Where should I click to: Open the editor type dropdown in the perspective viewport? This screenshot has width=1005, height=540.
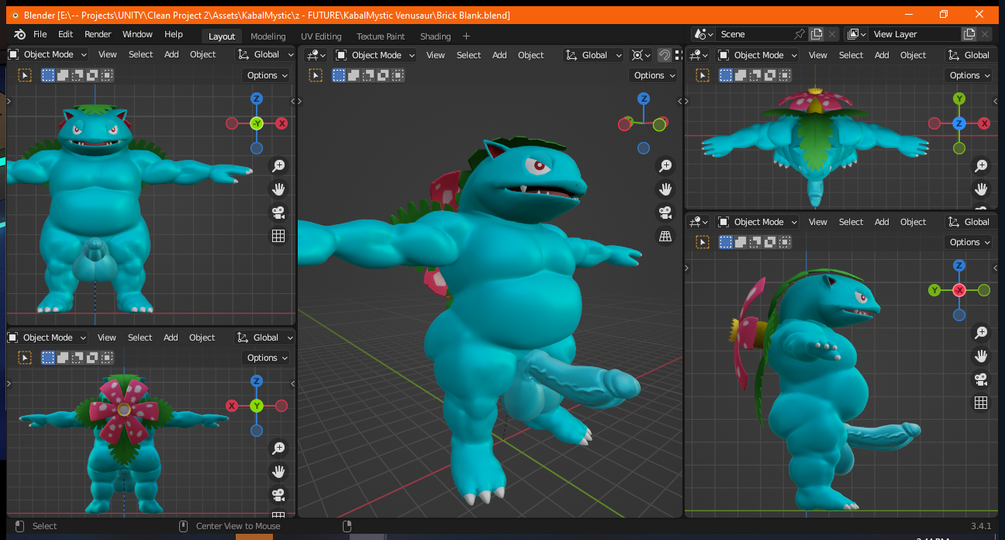pyautogui.click(x=316, y=55)
